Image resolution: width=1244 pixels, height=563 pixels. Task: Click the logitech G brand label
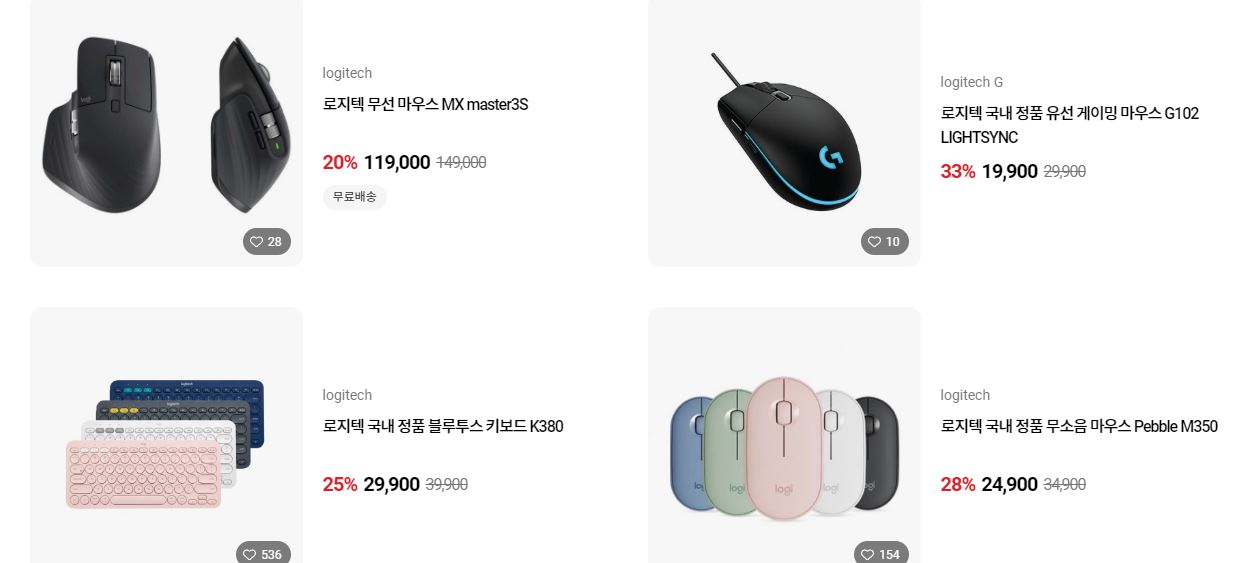coord(971,82)
